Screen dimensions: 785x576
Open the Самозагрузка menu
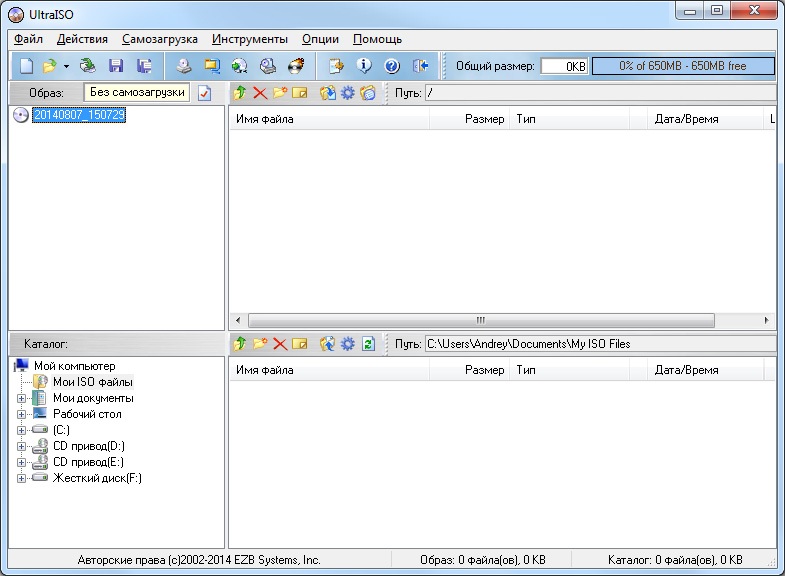[160, 39]
